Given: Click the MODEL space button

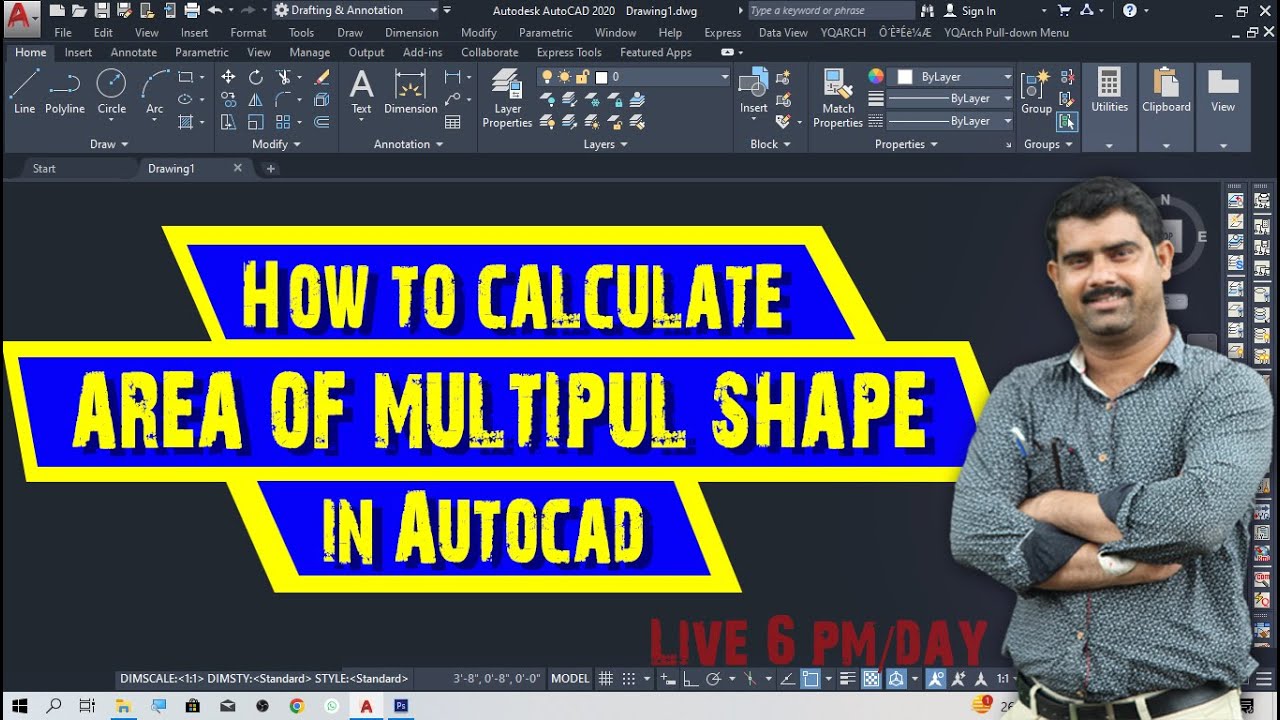Looking at the screenshot, I should pos(570,678).
